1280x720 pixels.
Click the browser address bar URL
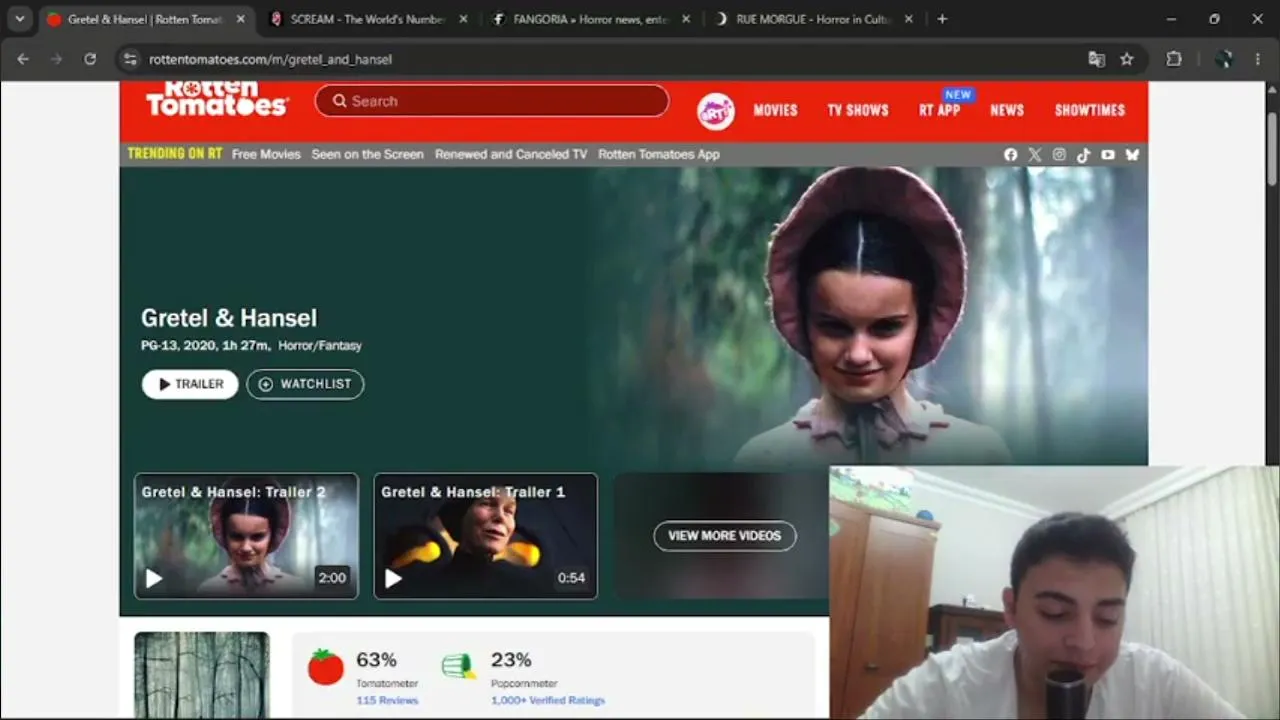270,59
